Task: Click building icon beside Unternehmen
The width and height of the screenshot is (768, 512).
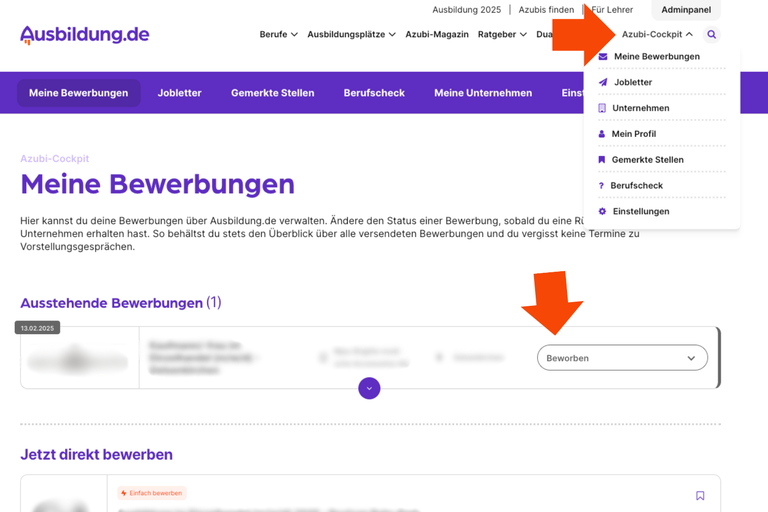Action: (x=602, y=108)
